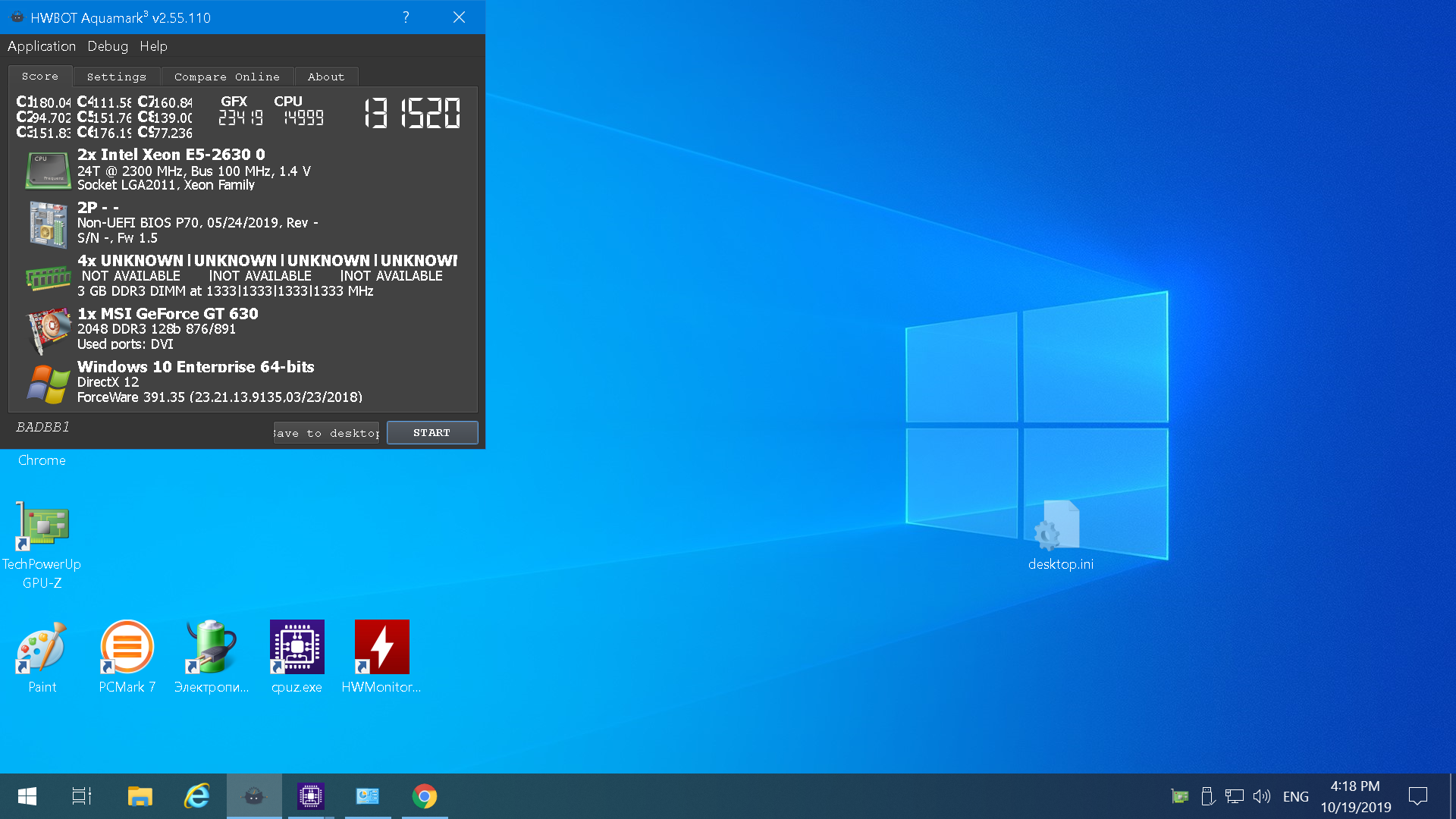Image resolution: width=1456 pixels, height=819 pixels.
Task: Click the network tray icon
Action: pyautogui.click(x=1235, y=796)
